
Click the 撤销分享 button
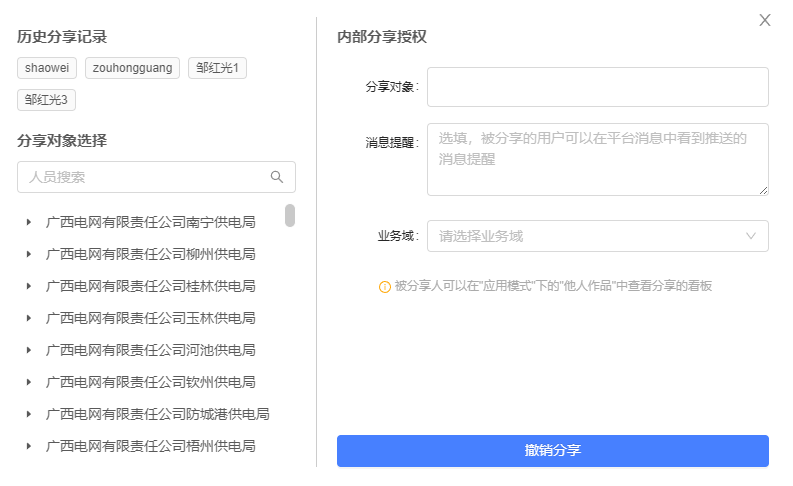tap(552, 451)
